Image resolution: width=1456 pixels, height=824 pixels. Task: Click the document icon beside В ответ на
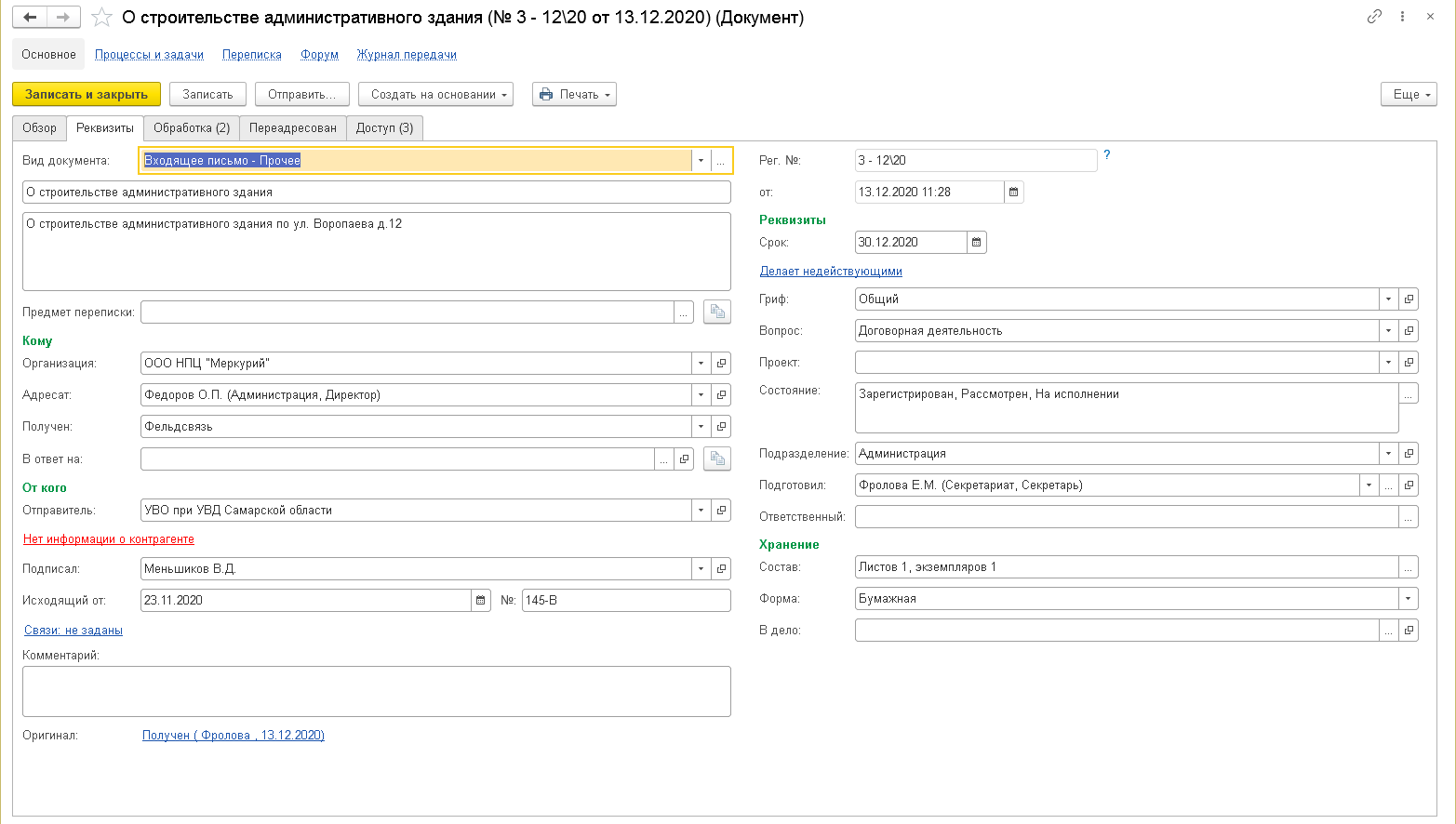pos(717,459)
